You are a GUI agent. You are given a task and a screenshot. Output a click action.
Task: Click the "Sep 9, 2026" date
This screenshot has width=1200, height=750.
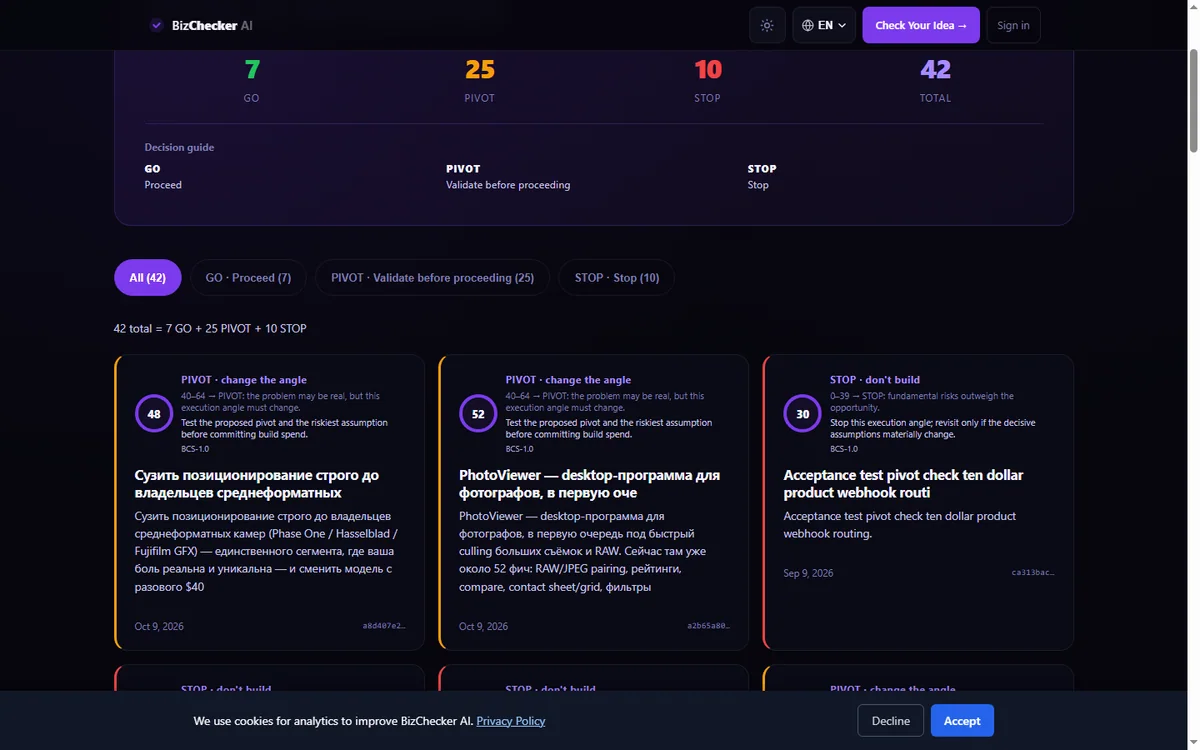tap(808, 573)
